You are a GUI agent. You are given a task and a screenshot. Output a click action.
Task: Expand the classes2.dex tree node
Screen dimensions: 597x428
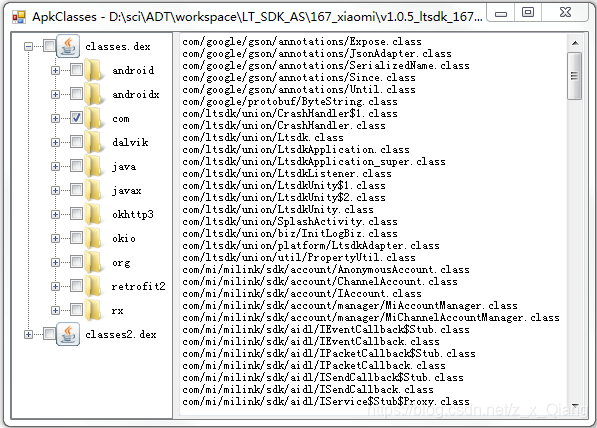(x=28, y=334)
